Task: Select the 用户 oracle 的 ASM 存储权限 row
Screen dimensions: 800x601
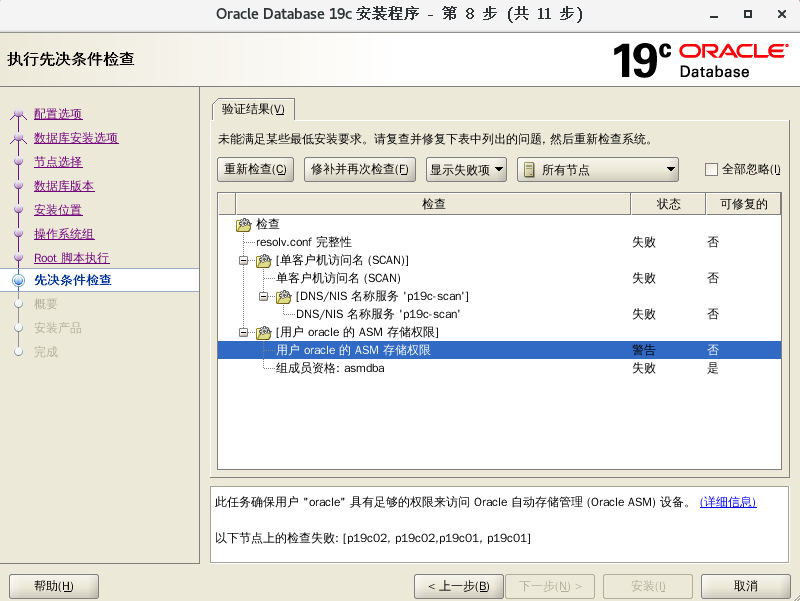Action: pyautogui.click(x=499, y=350)
